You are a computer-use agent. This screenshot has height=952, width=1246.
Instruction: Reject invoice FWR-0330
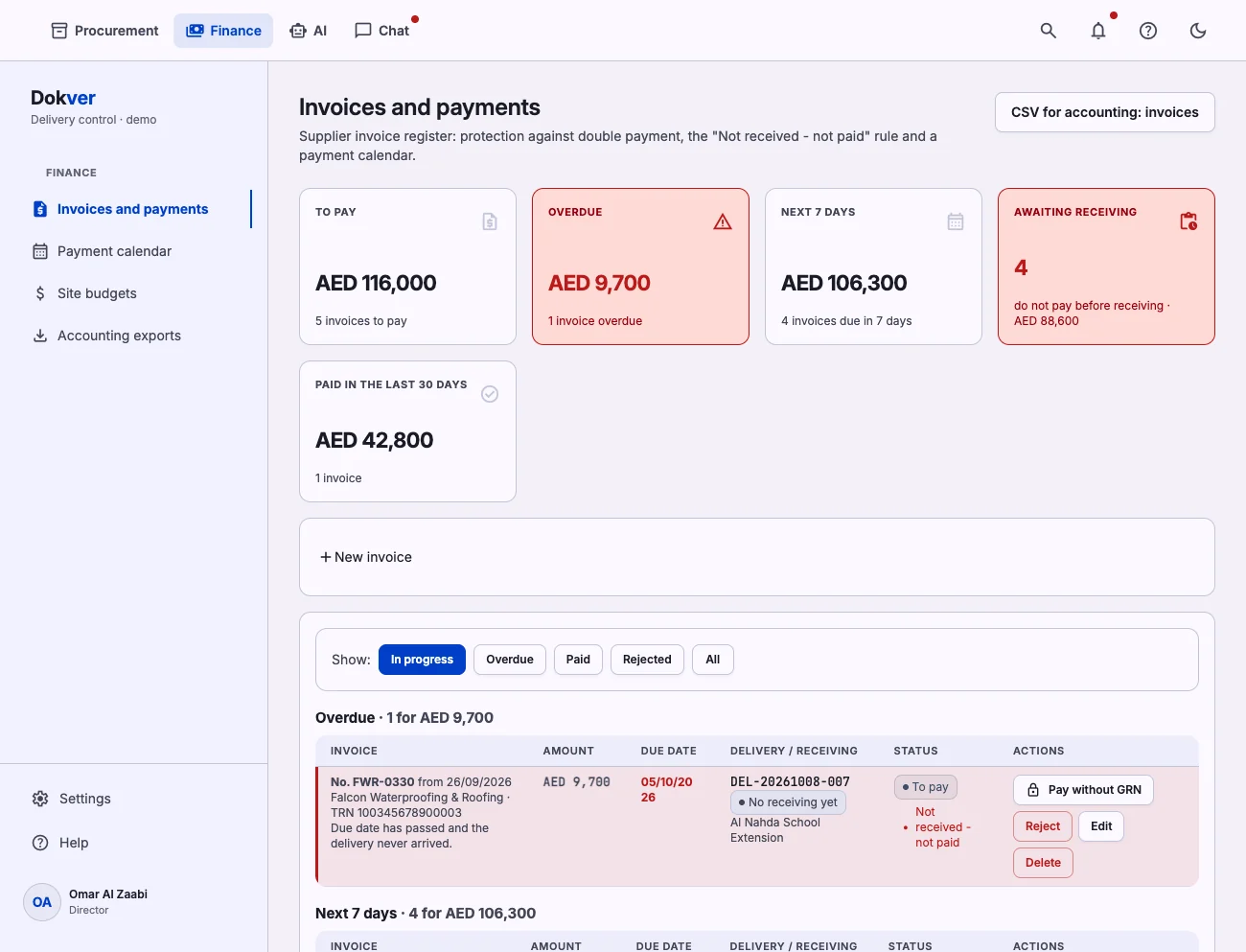[1043, 826]
